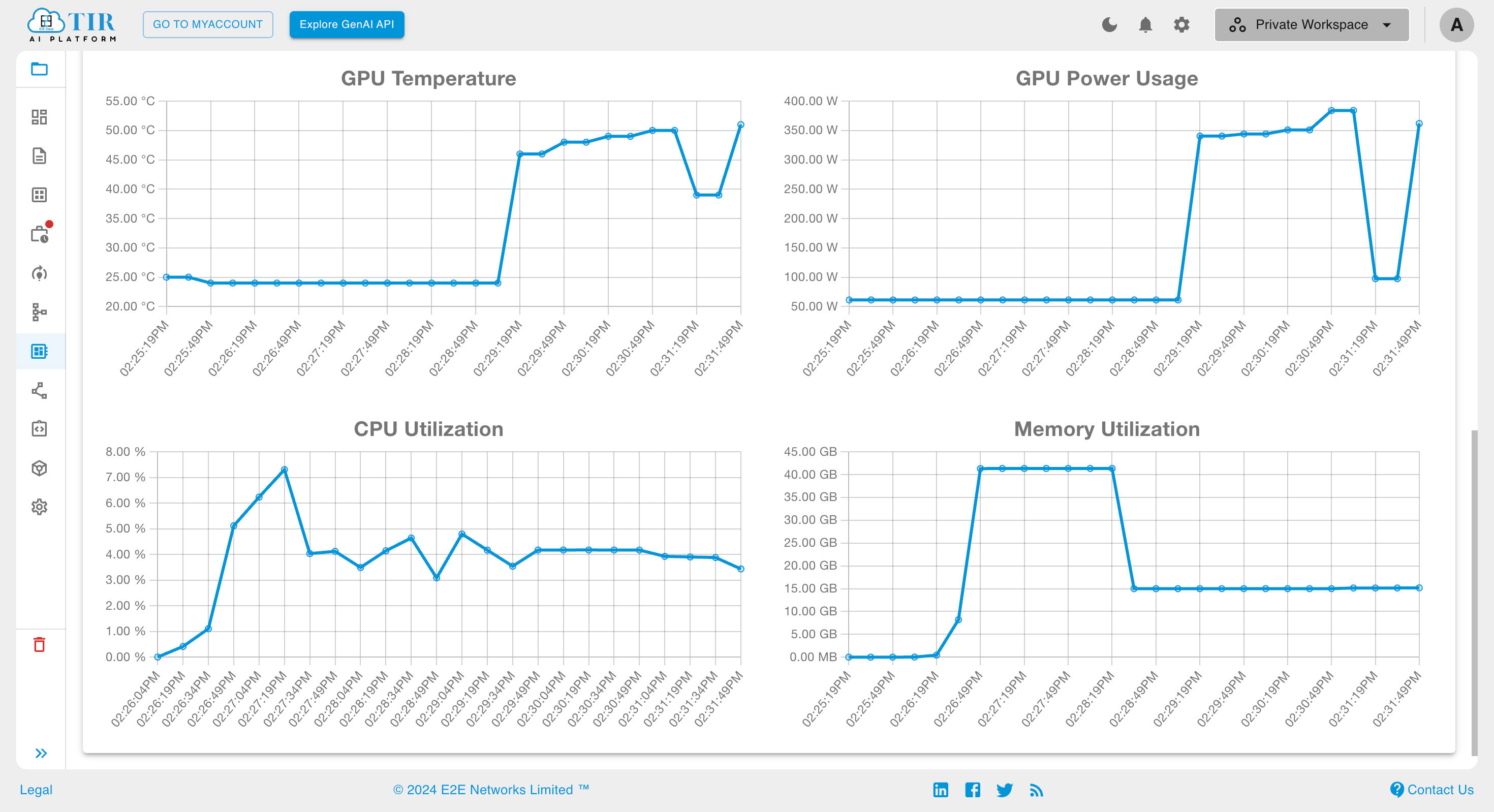Open the hierarchy tree icon in sidebar
The height and width of the screenshot is (812, 1494).
click(40, 312)
